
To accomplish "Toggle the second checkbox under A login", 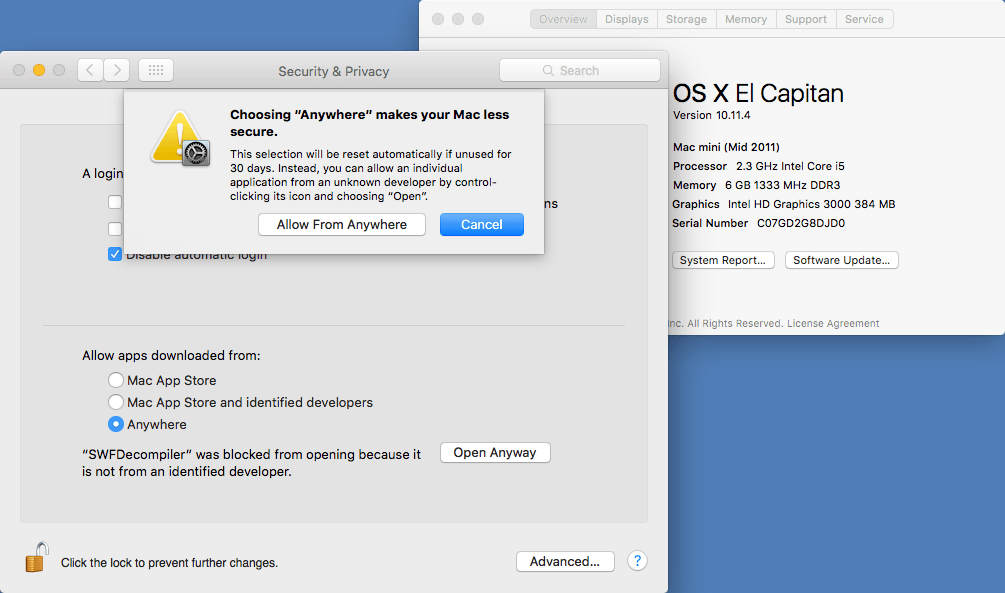I will pos(115,229).
